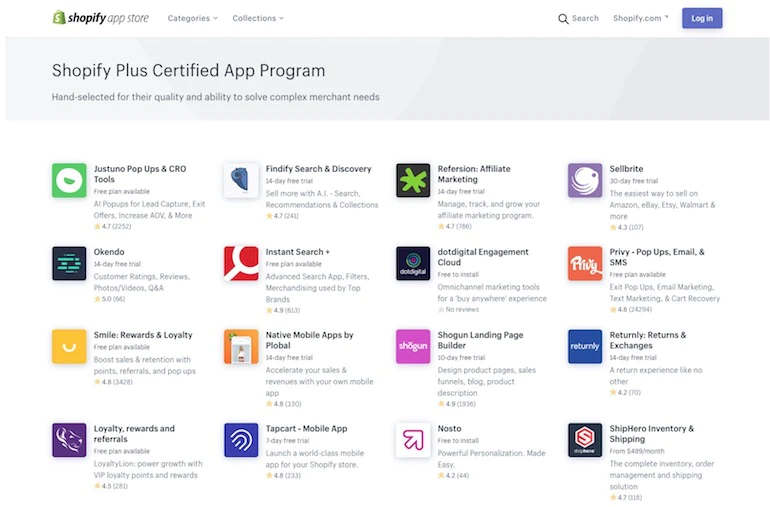The image size is (770, 507).
Task: Click the Instant Search + red icon
Action: pos(241,264)
